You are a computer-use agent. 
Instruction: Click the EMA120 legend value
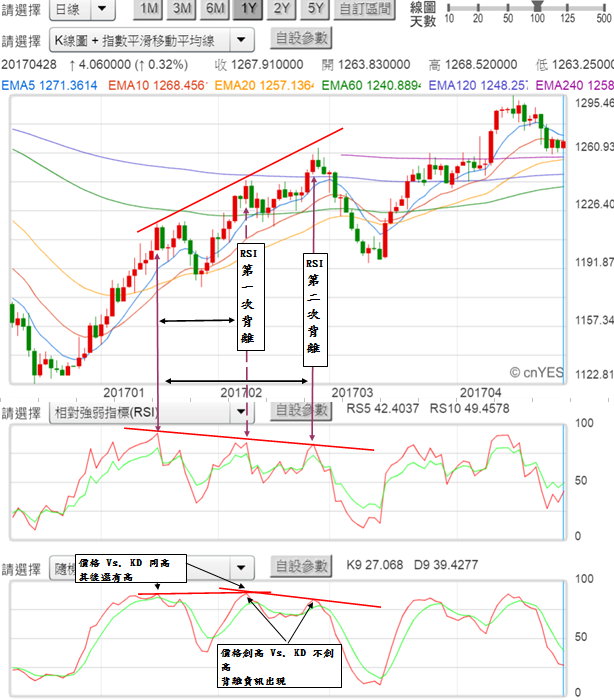(x=478, y=85)
